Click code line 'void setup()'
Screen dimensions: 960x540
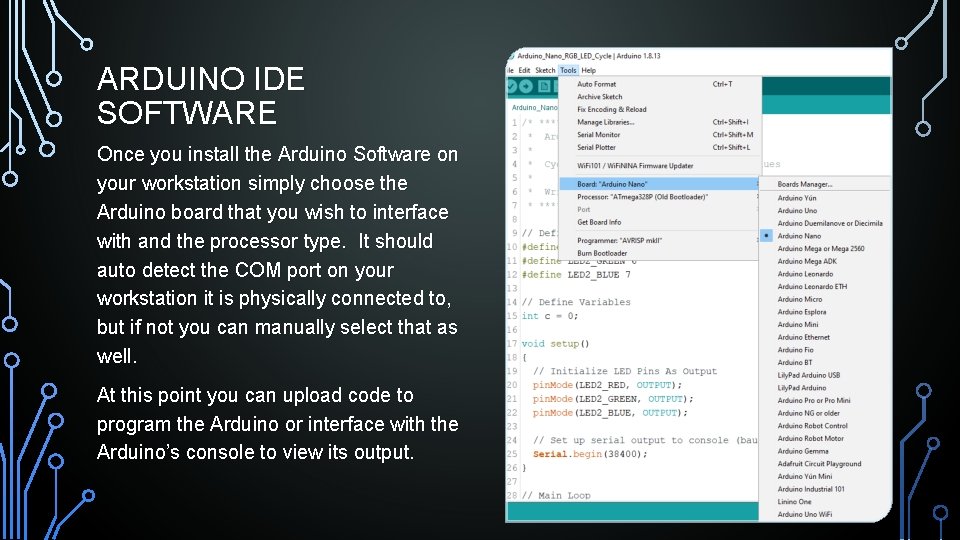click(x=555, y=344)
